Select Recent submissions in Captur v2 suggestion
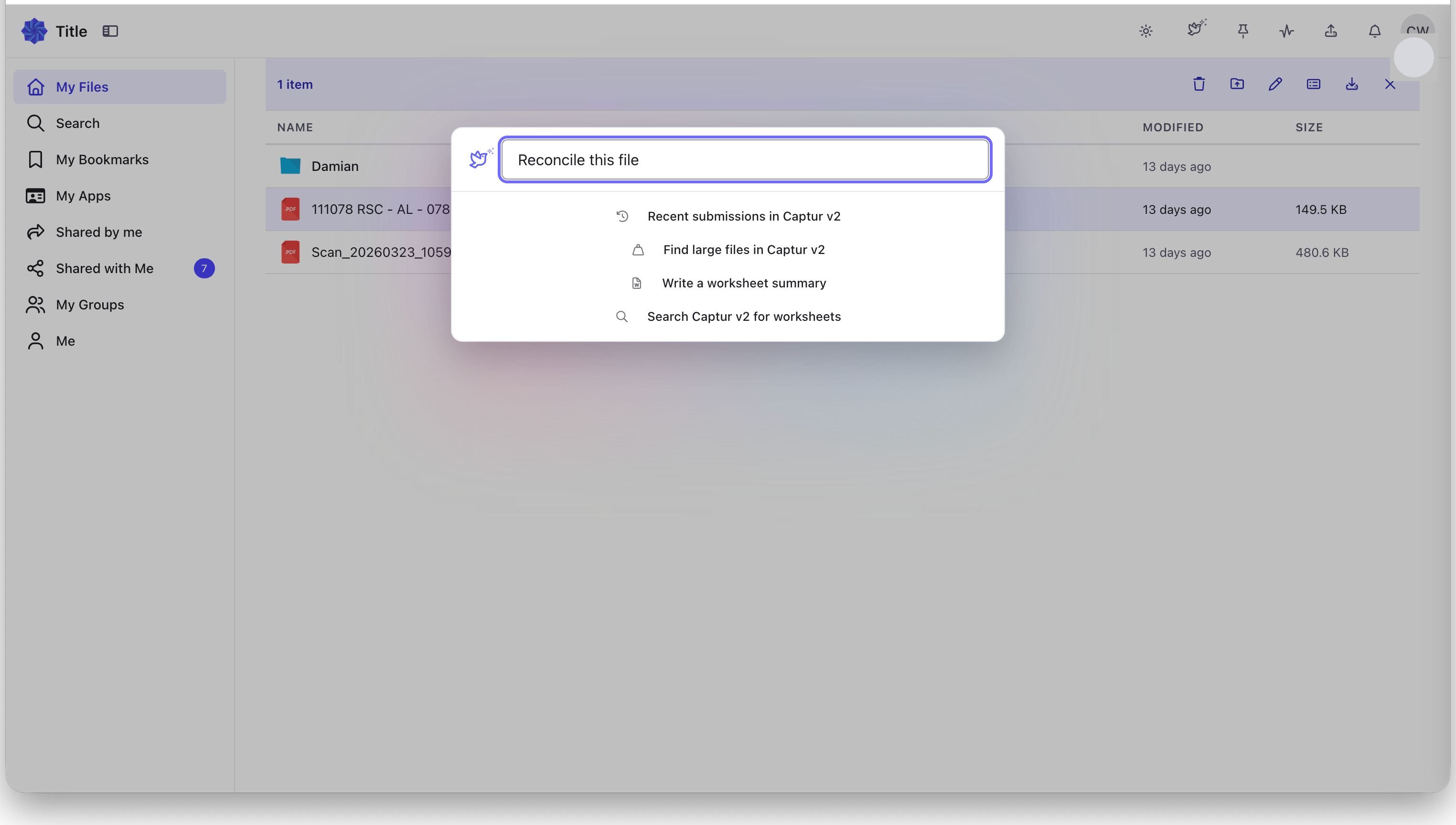1456x825 pixels. pos(743,216)
